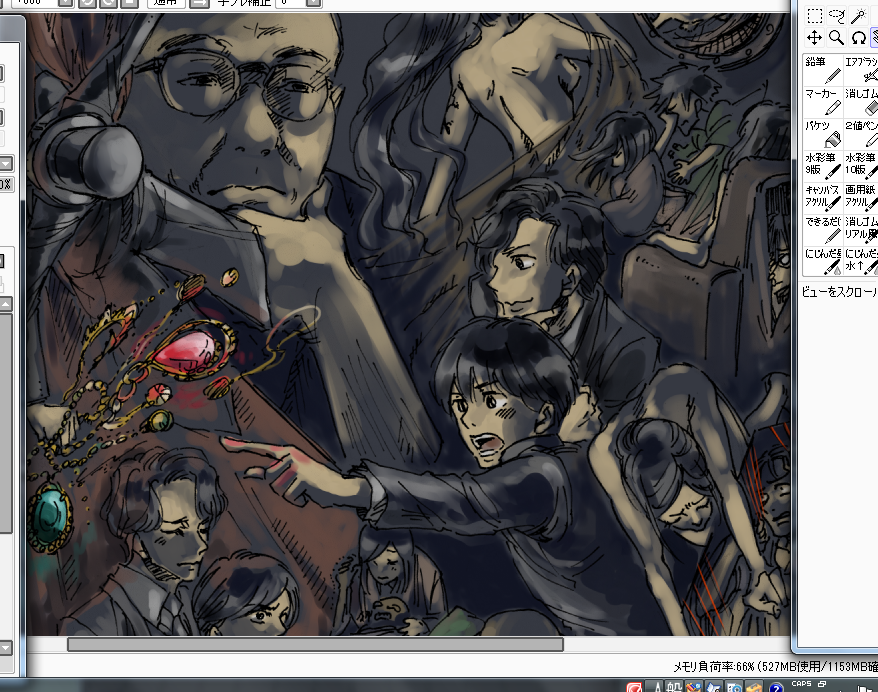Image resolution: width=878 pixels, height=692 pixels.
Task: Open the dropdown arrow in left panel
Action: tap(6, 163)
